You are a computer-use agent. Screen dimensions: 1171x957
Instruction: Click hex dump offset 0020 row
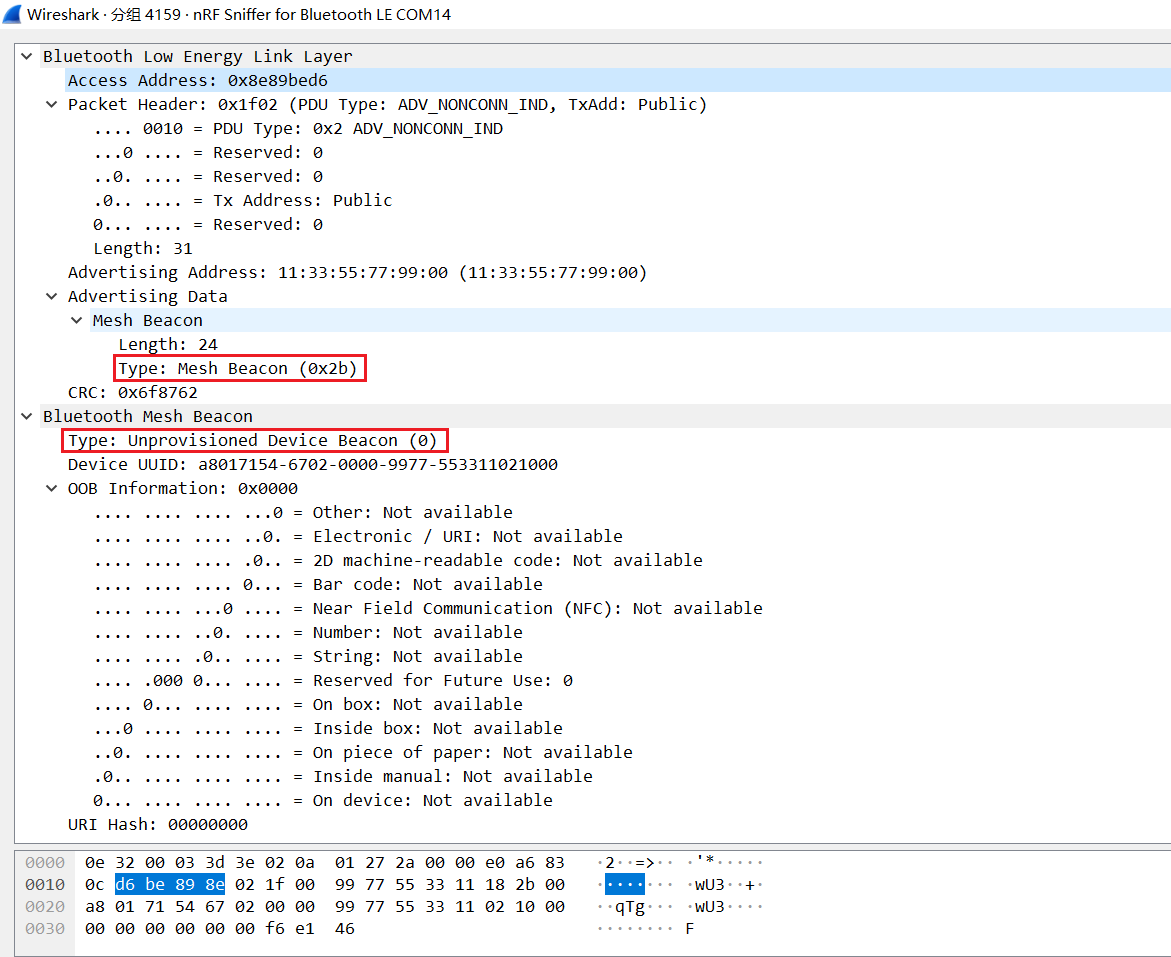tap(45, 907)
